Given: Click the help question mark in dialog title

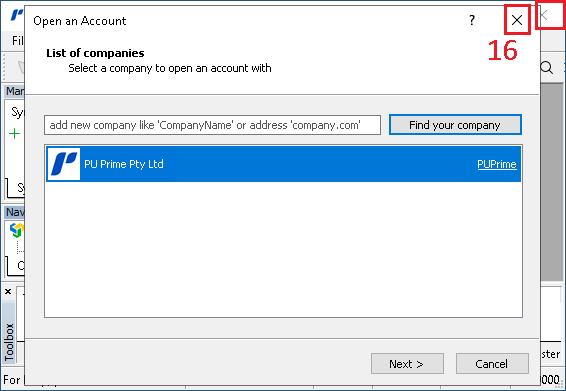Looking at the screenshot, I should click(472, 20).
